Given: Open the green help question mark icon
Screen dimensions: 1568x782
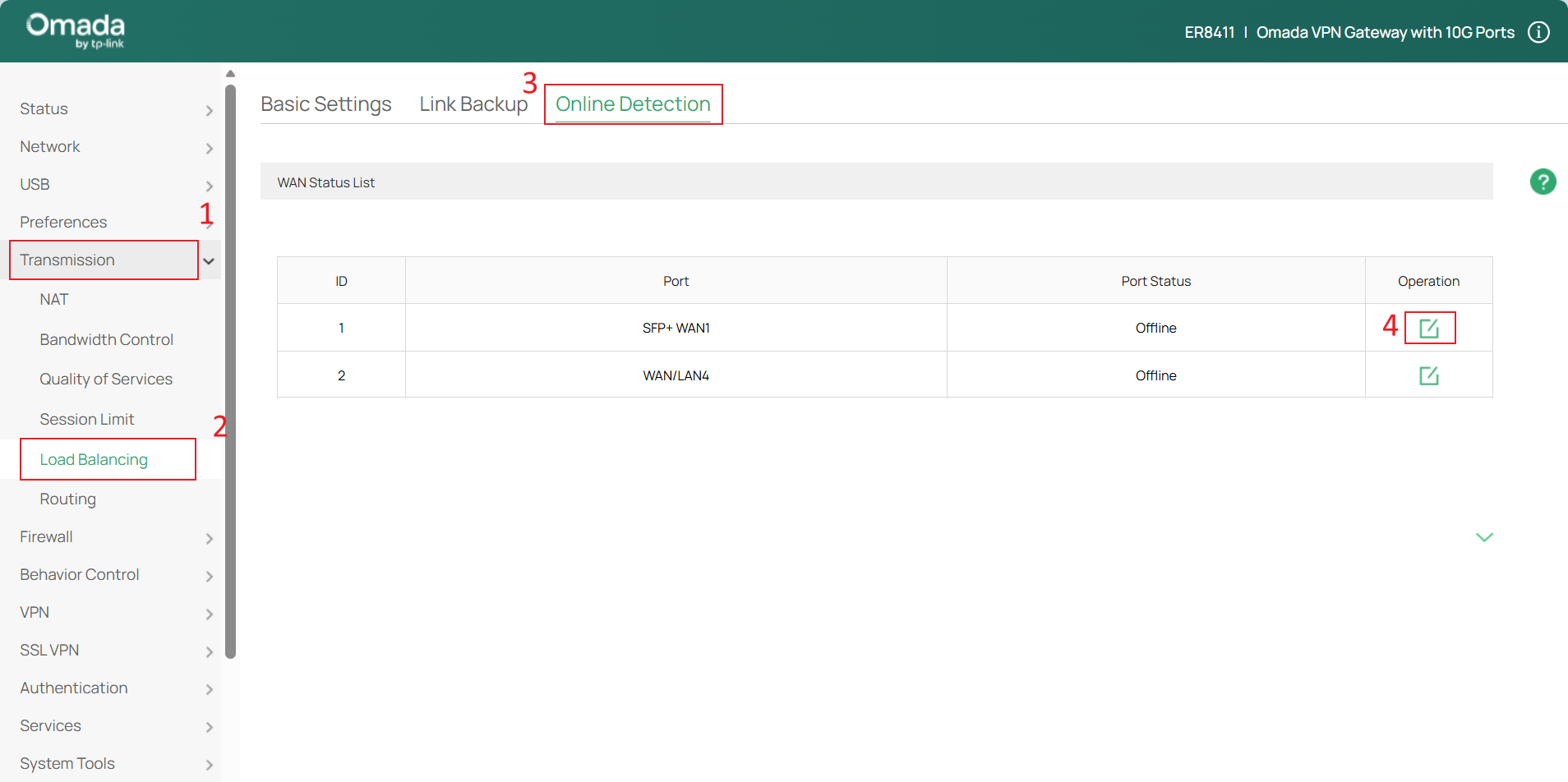Looking at the screenshot, I should coord(1543,182).
